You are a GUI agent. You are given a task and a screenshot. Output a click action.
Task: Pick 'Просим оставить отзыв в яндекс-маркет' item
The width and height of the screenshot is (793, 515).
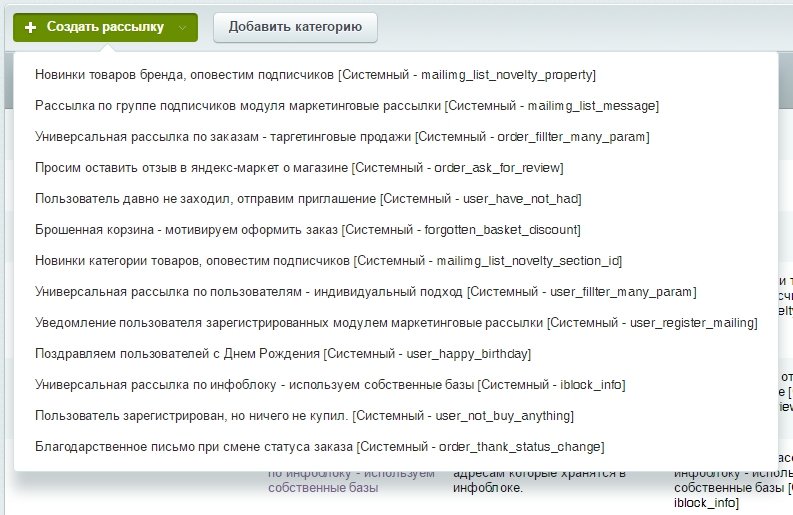point(299,167)
